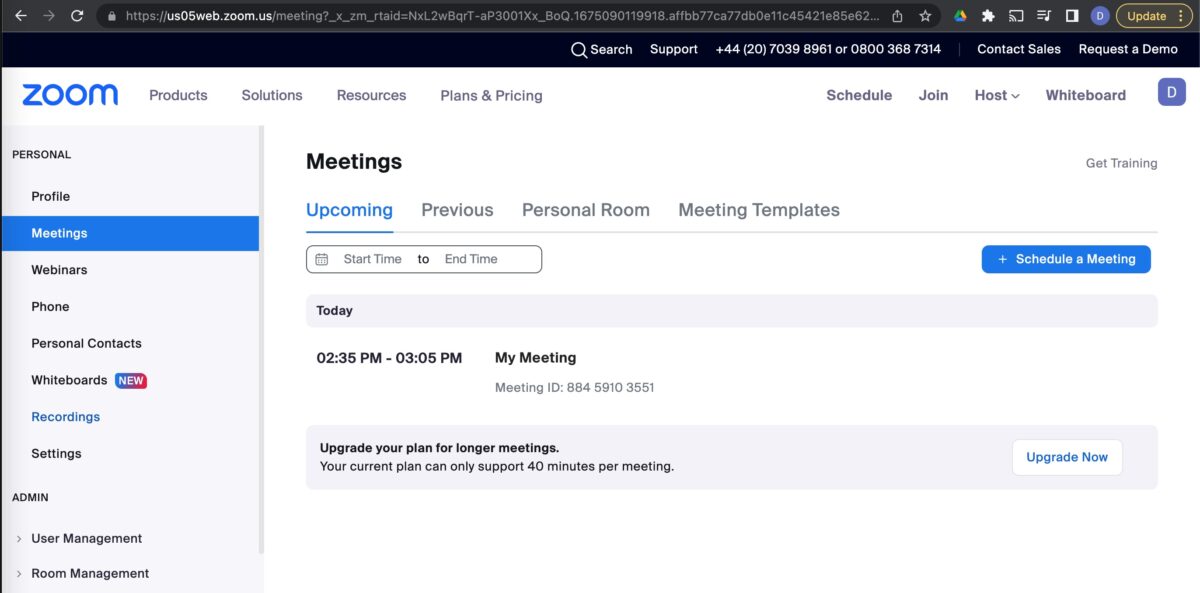Click the phone number +44 (20) 7039 8961
Viewport: 1200px width, 593px height.
[773, 49]
